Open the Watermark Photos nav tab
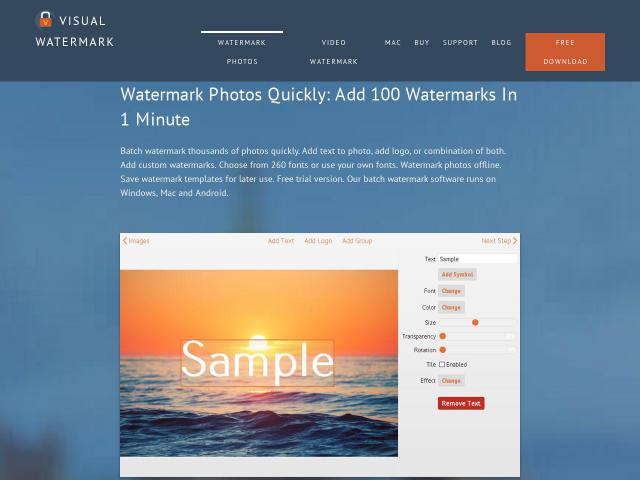Viewport: 640px width, 480px height. coord(242,52)
